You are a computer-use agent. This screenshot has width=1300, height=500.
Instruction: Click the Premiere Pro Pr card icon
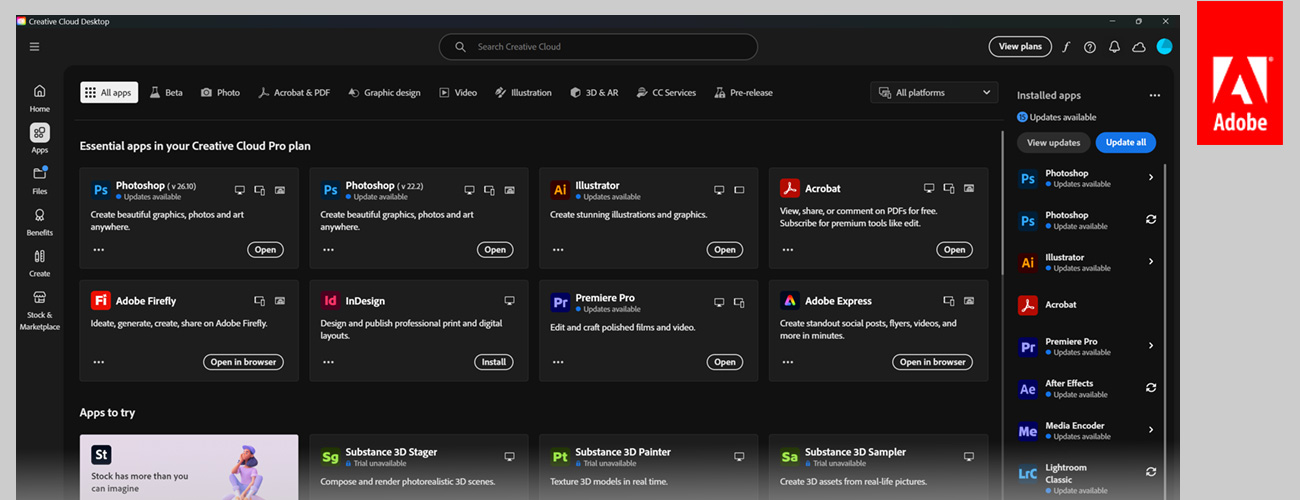560,300
